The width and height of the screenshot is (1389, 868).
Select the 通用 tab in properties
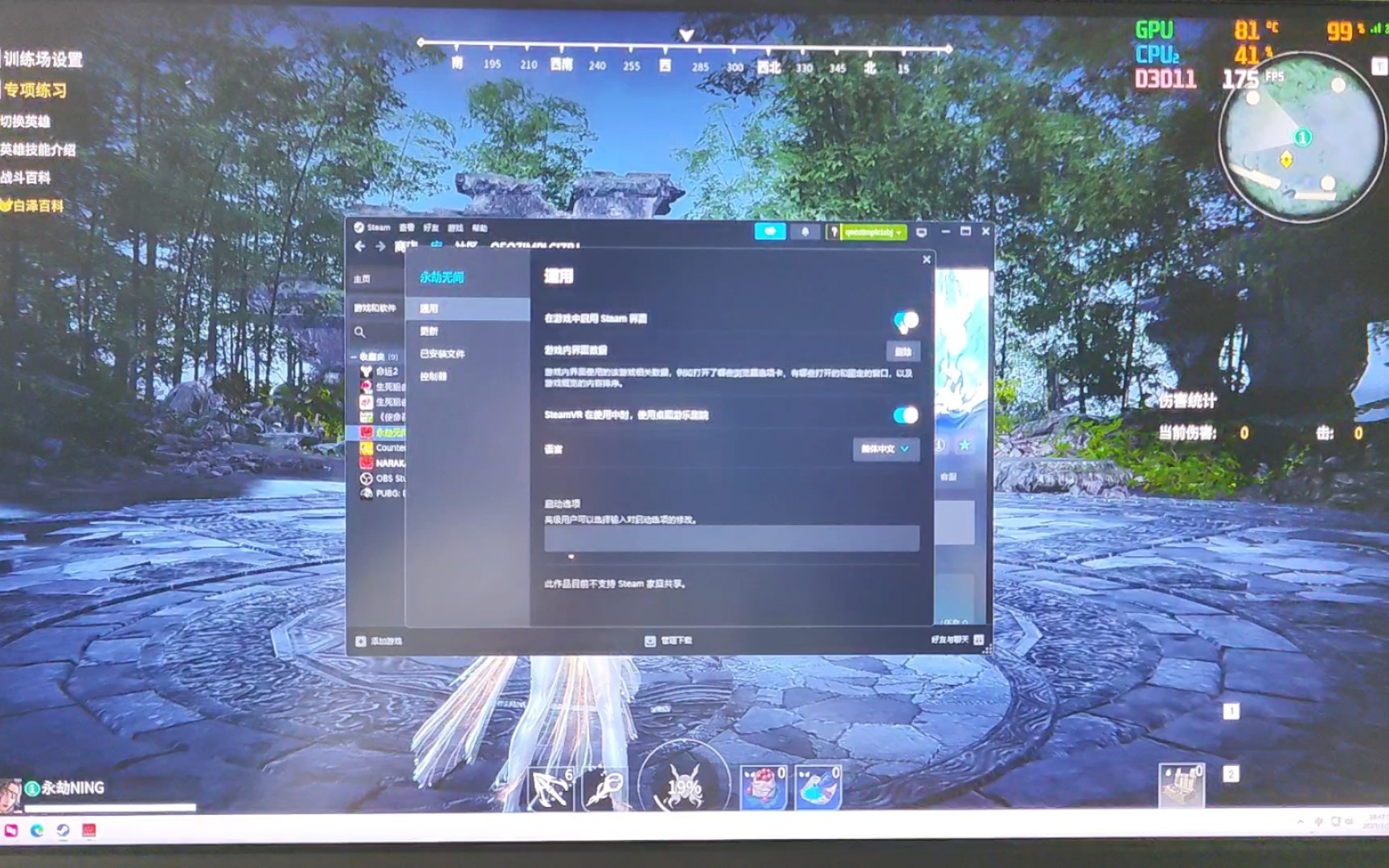pos(468,309)
